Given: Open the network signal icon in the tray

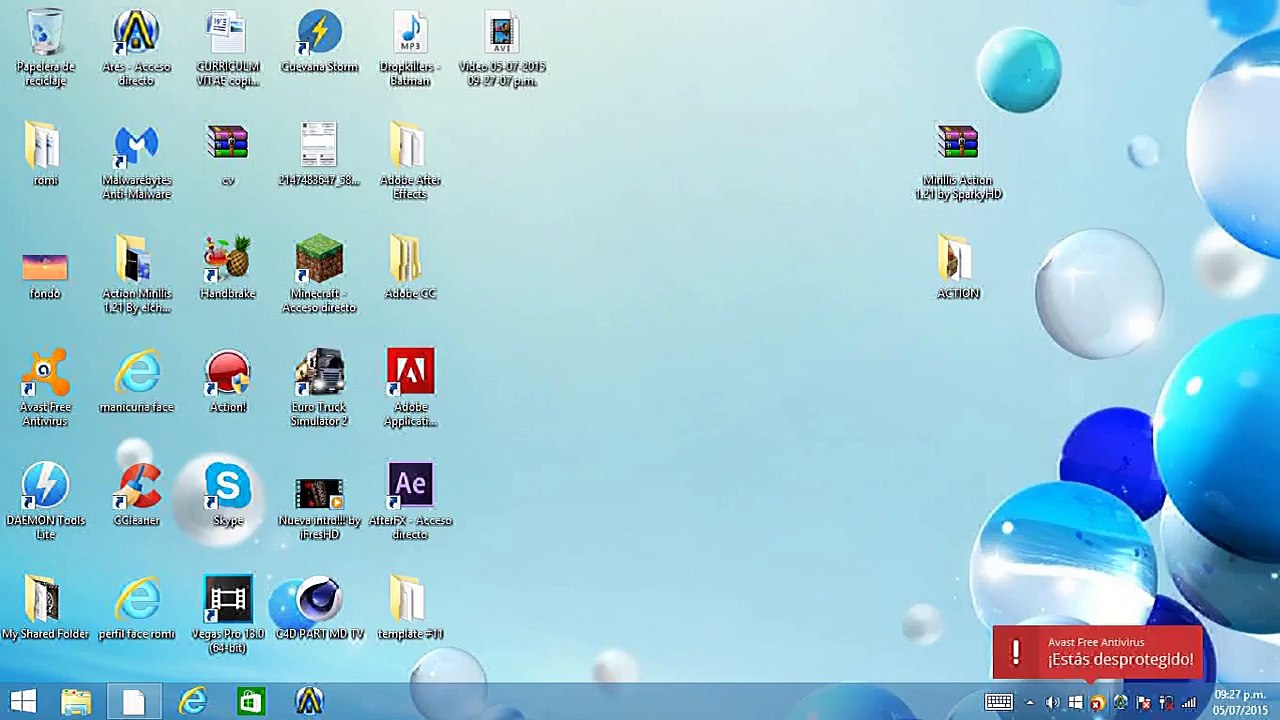Looking at the screenshot, I should click(x=1190, y=703).
